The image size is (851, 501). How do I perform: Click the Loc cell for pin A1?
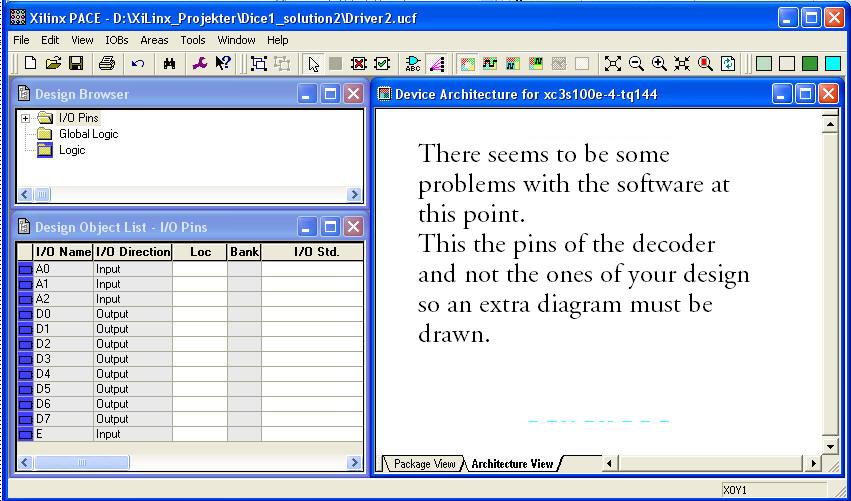(x=200, y=284)
